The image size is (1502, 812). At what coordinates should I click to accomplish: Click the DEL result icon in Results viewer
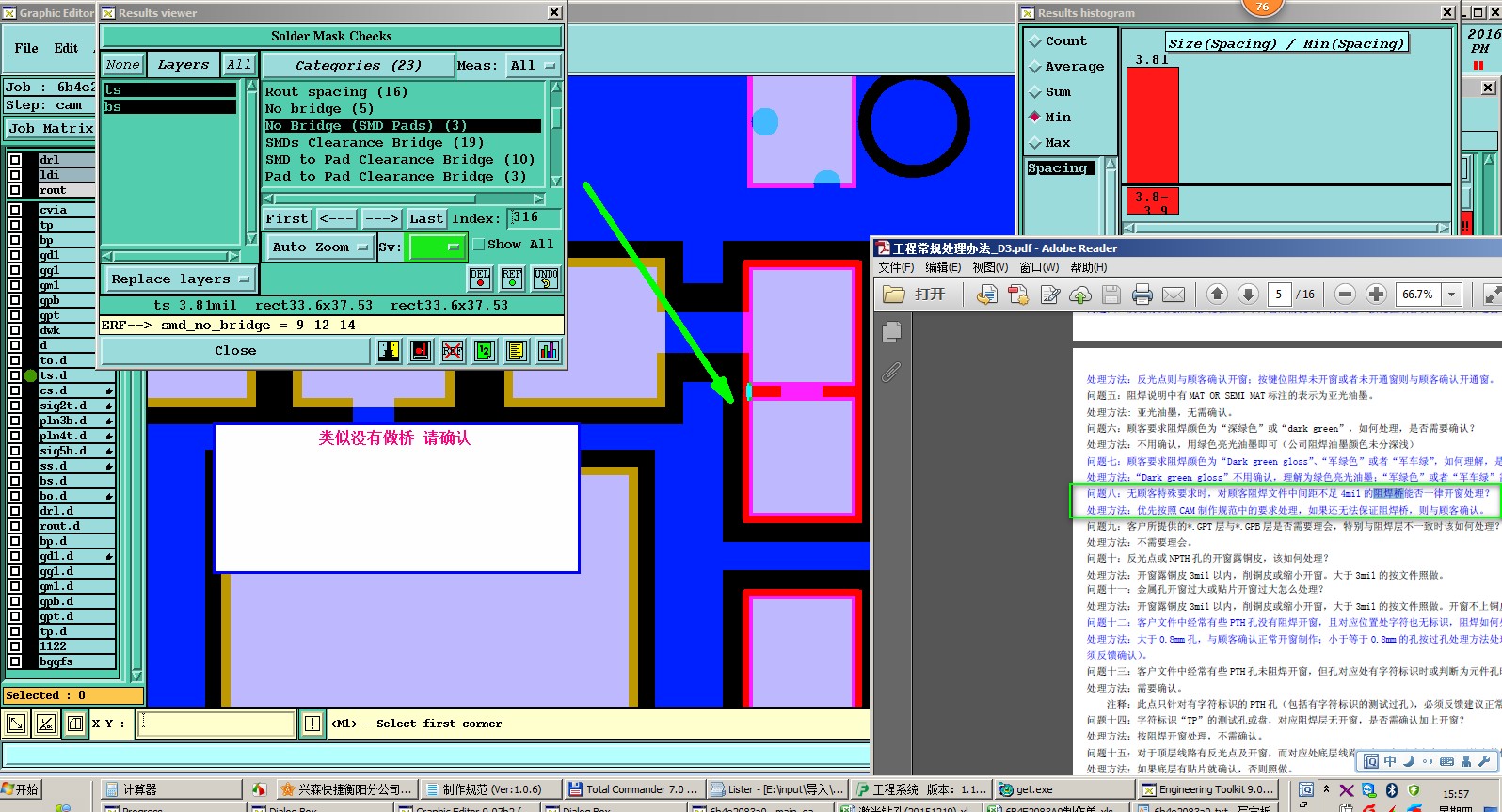pyautogui.click(x=480, y=278)
